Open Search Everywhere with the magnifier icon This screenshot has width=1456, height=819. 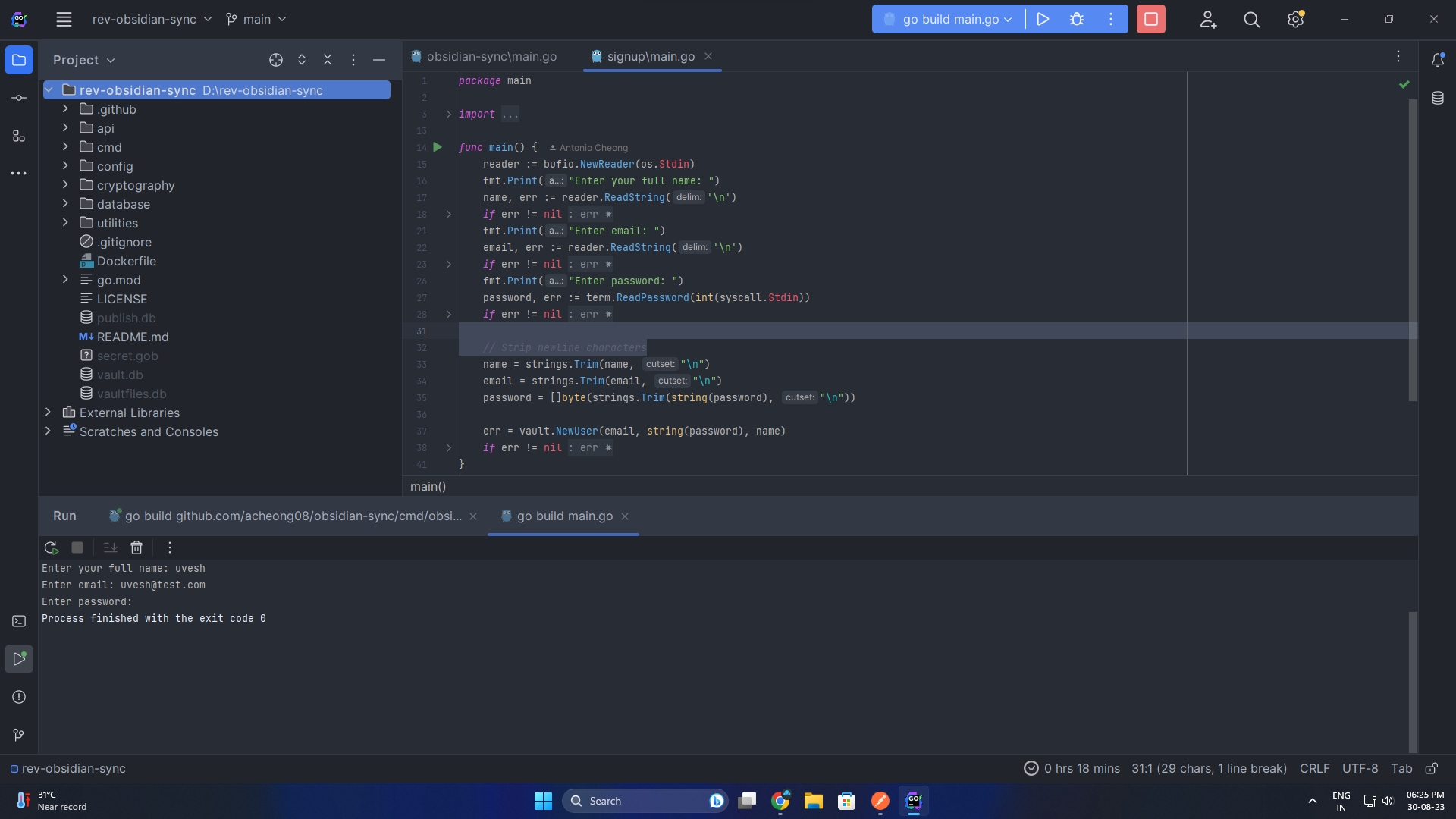point(1251,19)
